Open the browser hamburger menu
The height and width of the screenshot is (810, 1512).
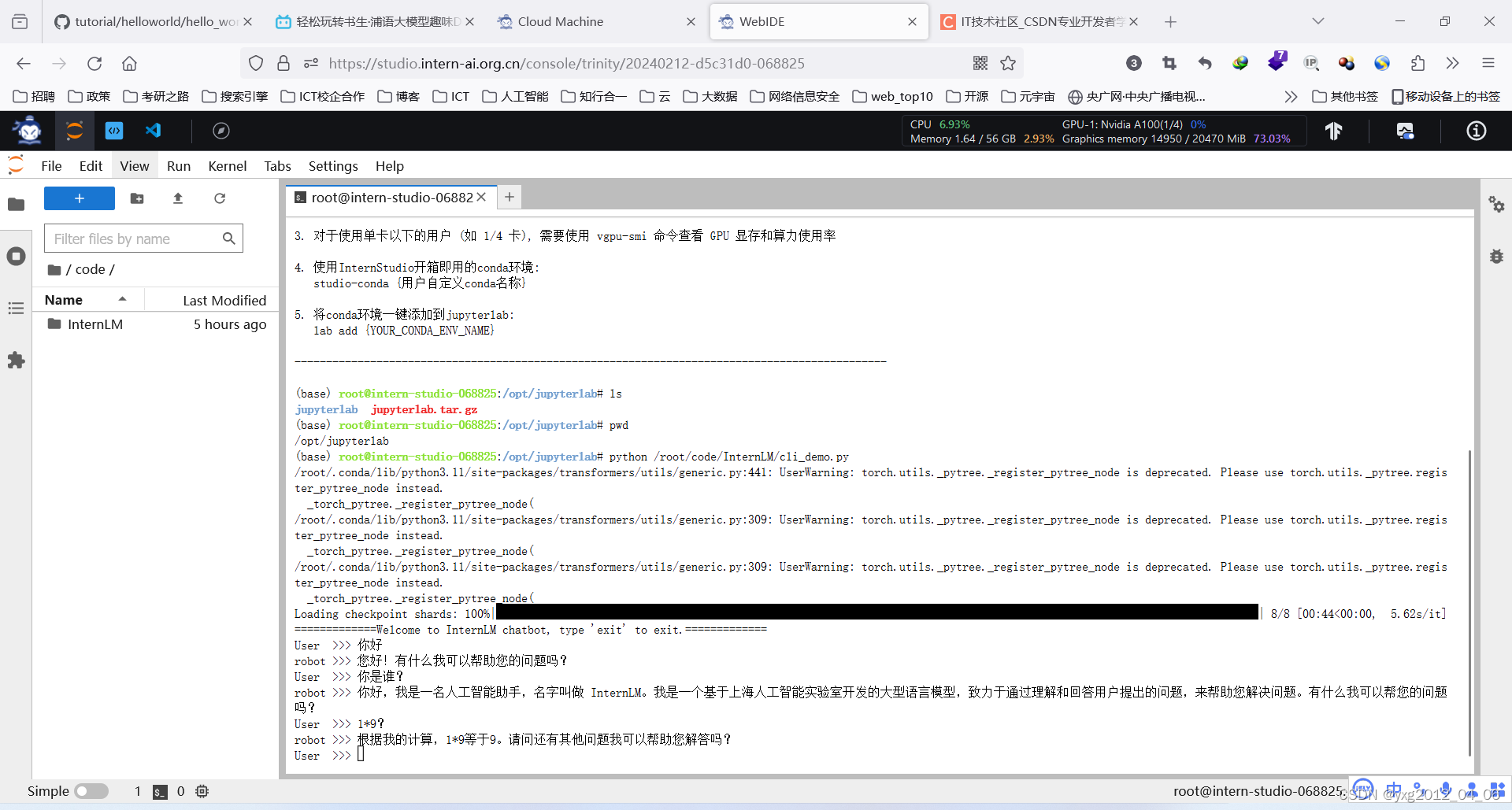1488,64
